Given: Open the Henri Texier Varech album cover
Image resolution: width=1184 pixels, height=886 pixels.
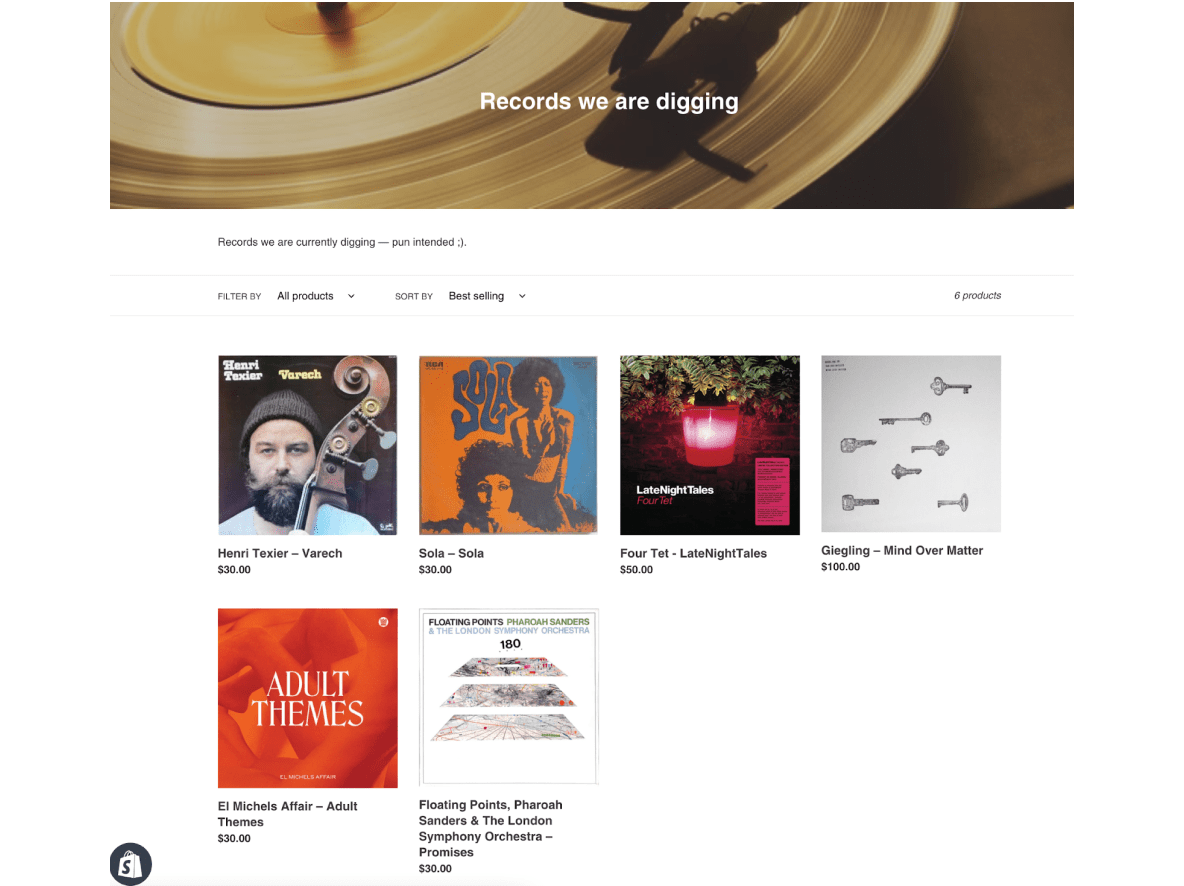Looking at the screenshot, I should pos(307,445).
